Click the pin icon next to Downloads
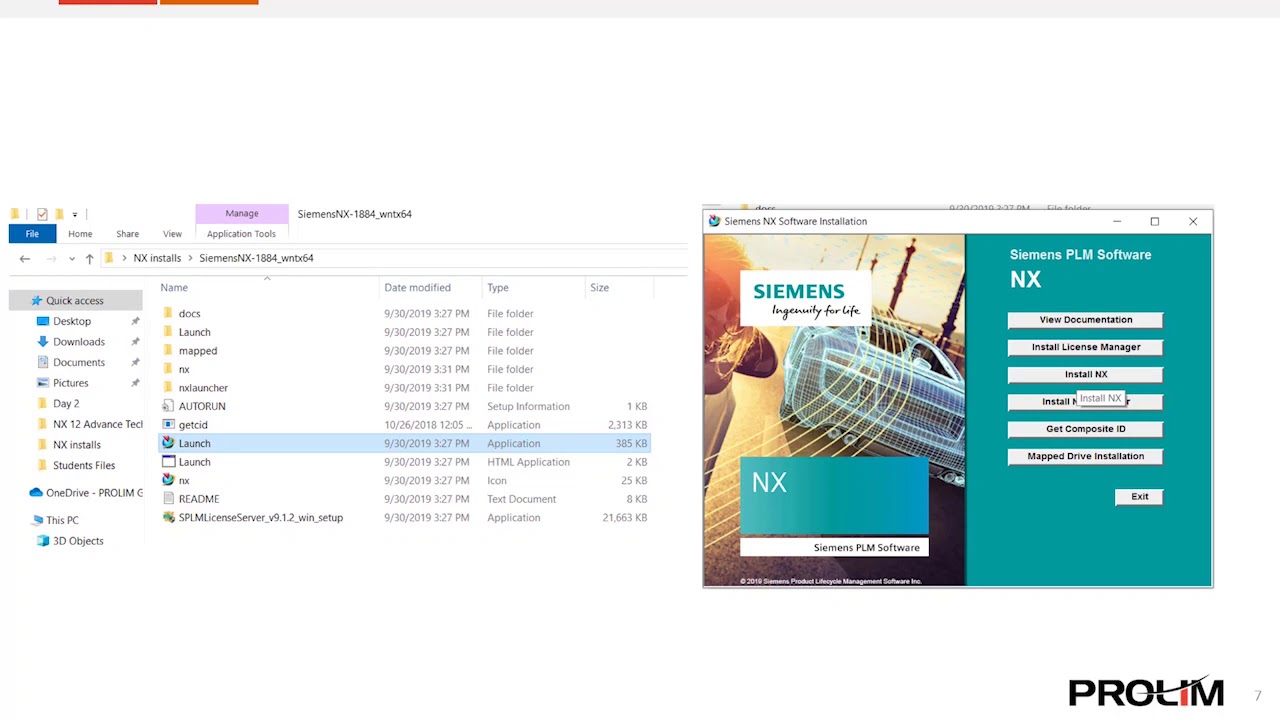This screenshot has width=1280, height=720. click(135, 342)
